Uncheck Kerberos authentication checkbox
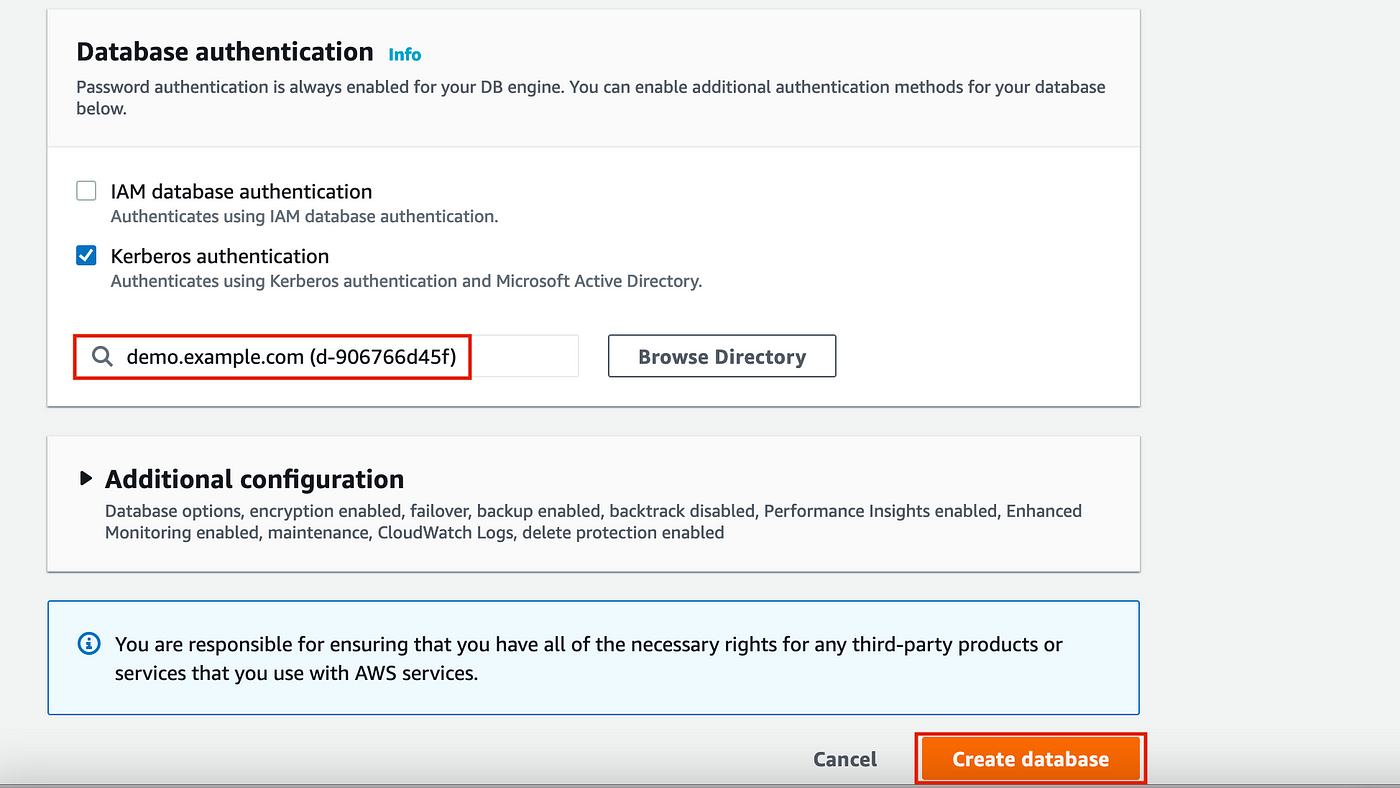The height and width of the screenshot is (788, 1400). pos(87,256)
